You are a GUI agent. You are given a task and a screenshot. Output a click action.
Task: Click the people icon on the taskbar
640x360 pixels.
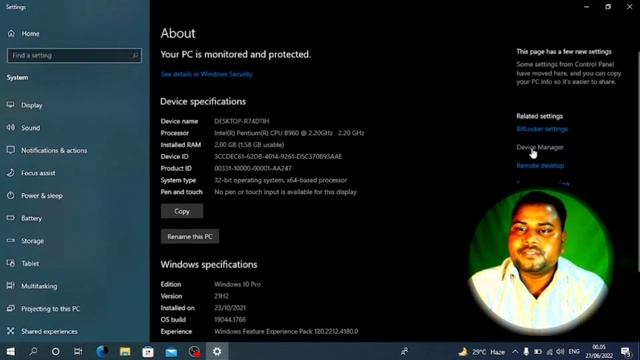click(404, 351)
